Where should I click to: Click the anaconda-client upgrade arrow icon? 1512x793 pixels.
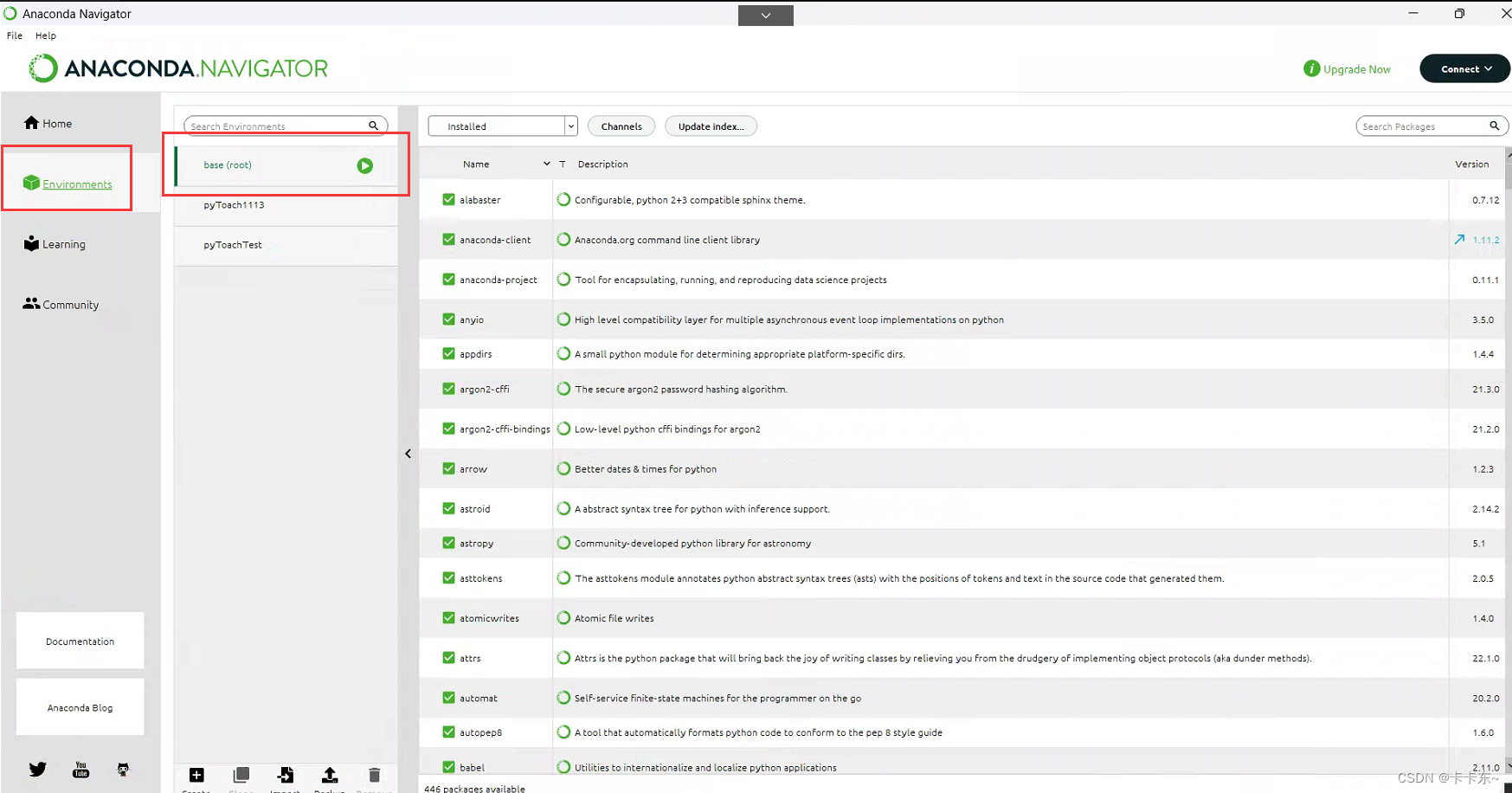(1459, 240)
